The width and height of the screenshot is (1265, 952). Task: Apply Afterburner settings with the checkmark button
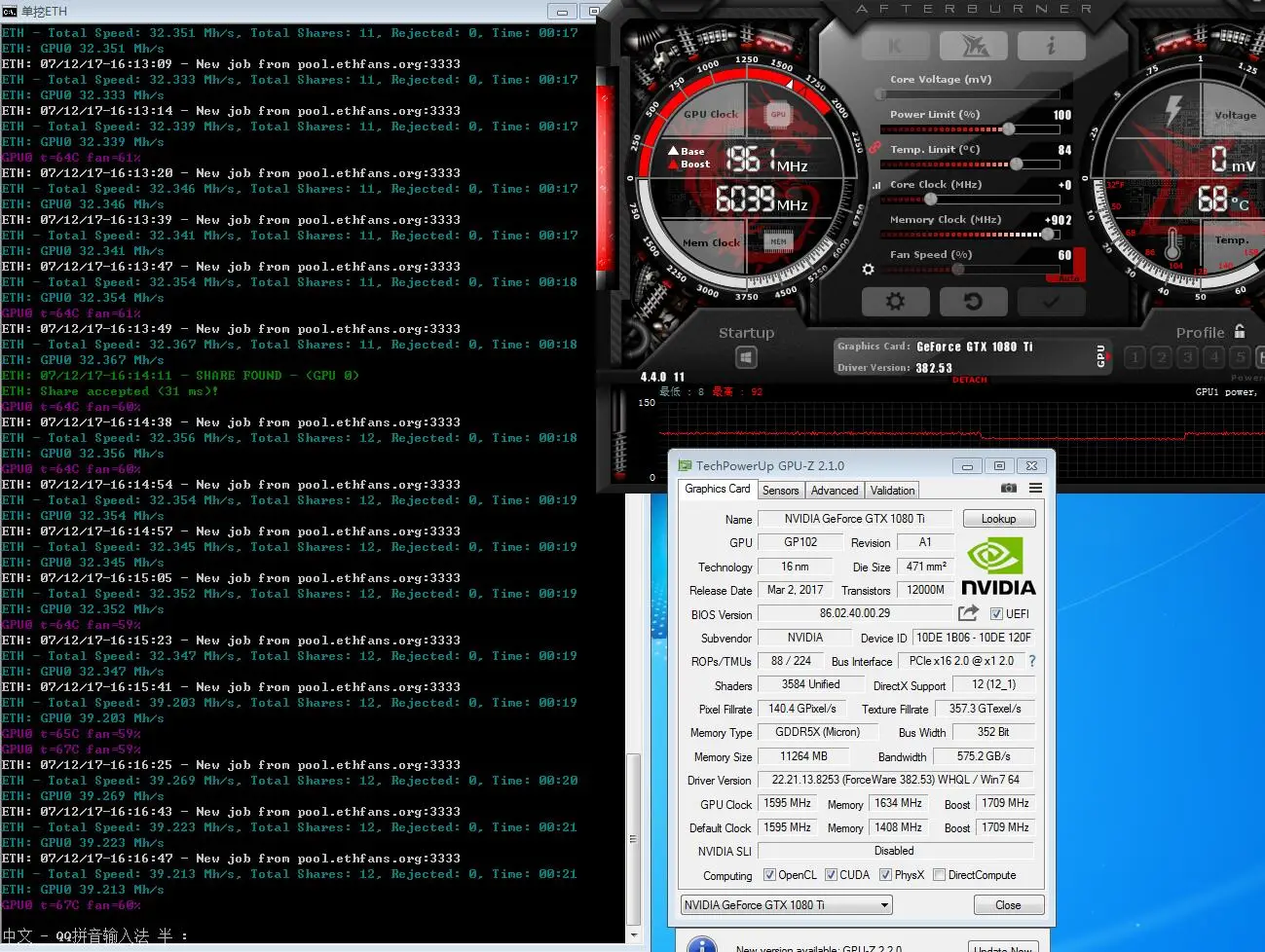(x=1051, y=302)
